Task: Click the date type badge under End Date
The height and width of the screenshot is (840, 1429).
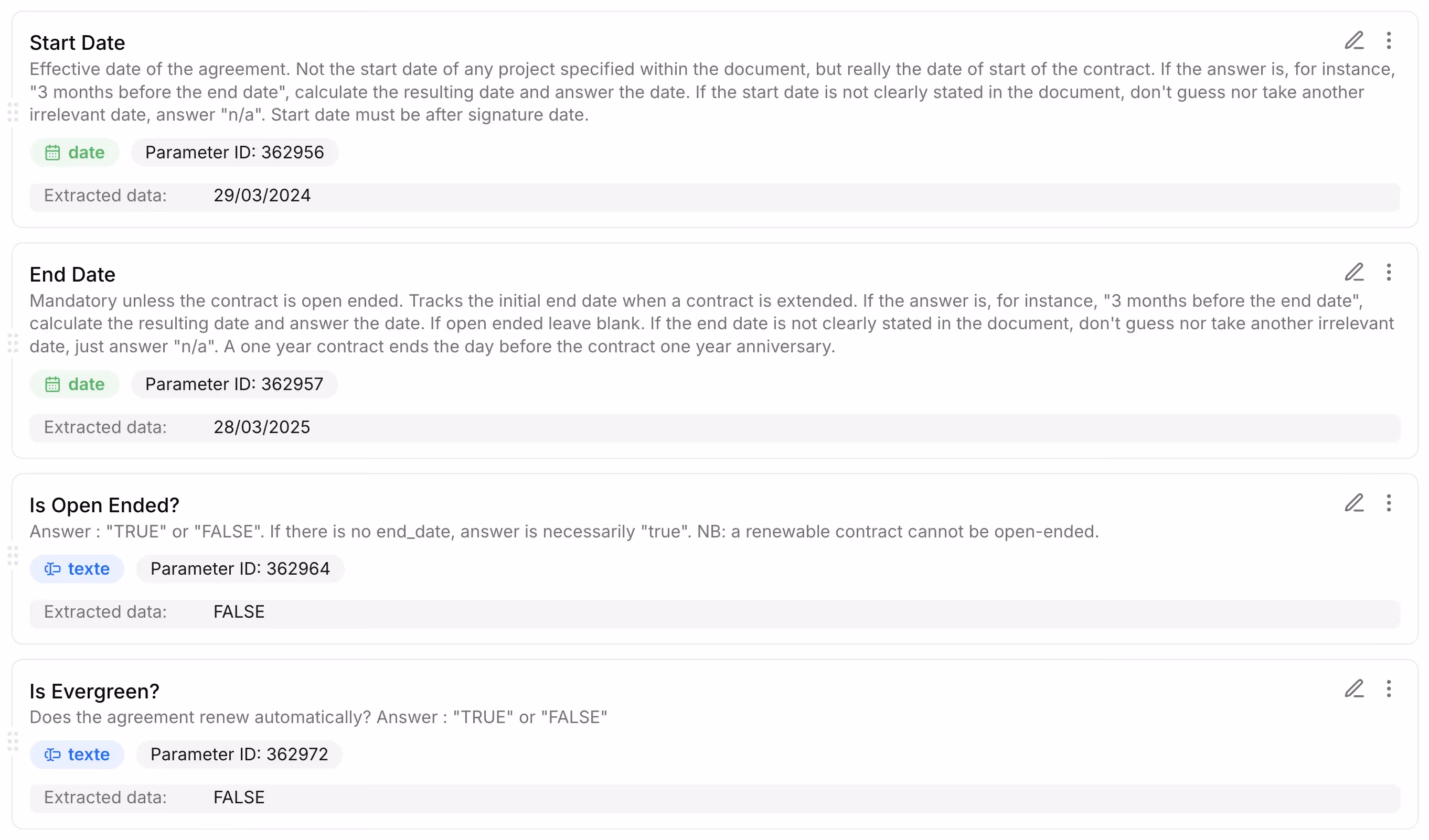Action: [x=75, y=385]
